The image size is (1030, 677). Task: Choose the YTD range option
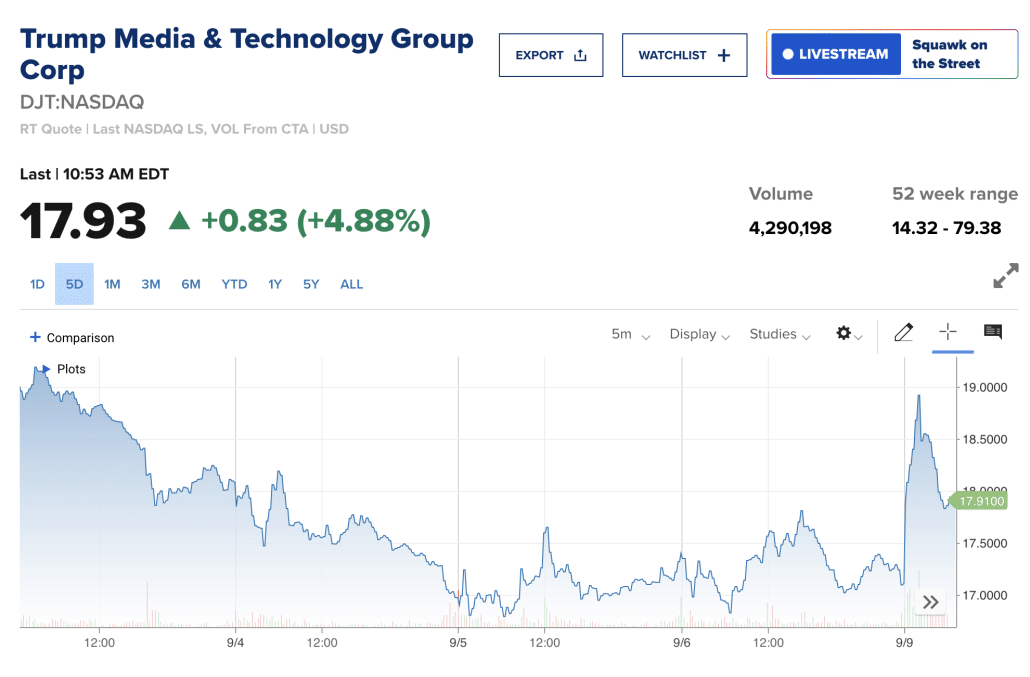pyautogui.click(x=234, y=284)
